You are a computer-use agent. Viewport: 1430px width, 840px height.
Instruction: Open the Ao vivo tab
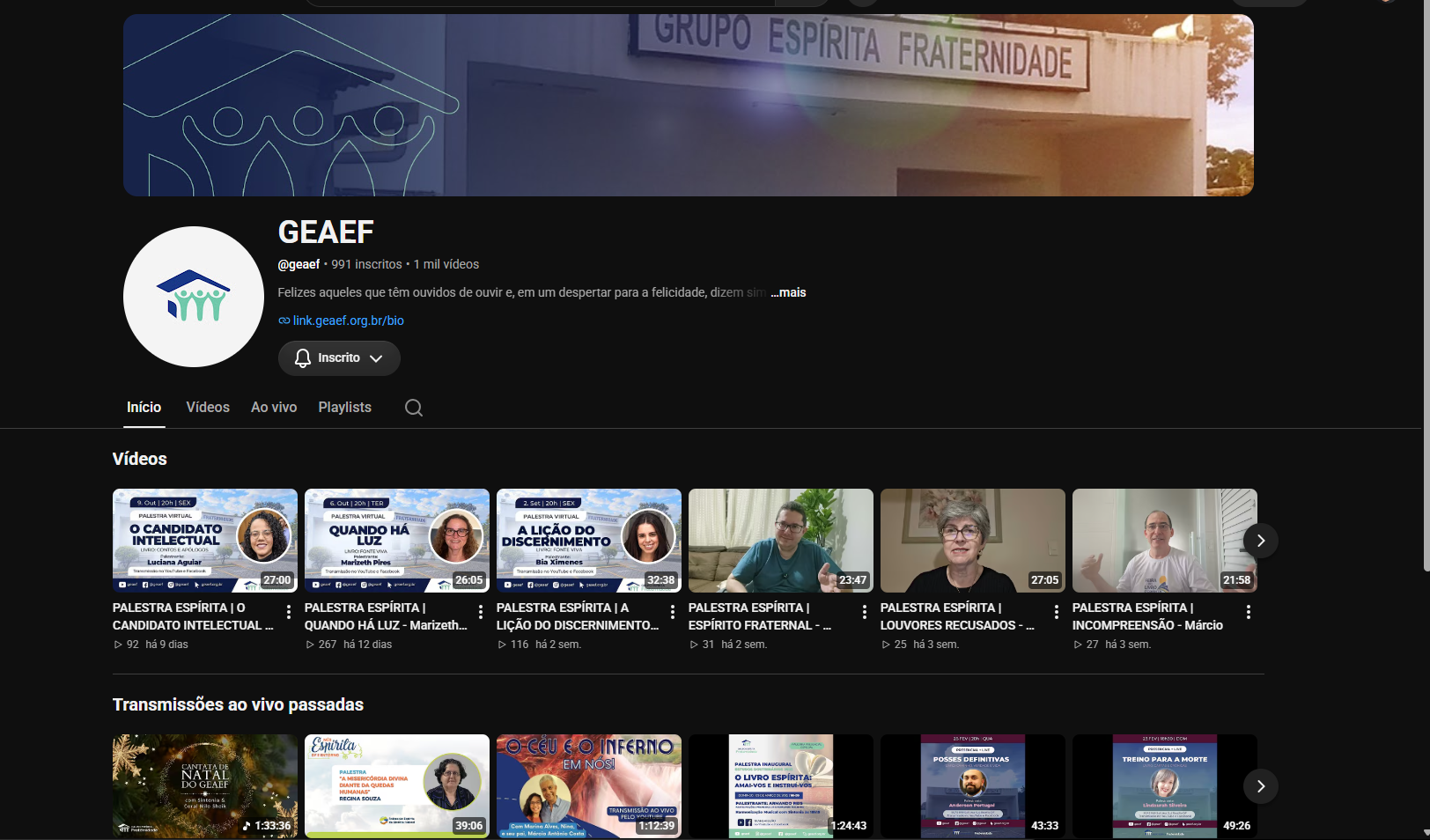pyautogui.click(x=274, y=407)
